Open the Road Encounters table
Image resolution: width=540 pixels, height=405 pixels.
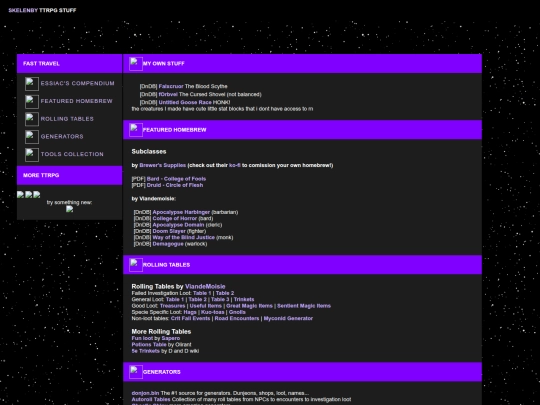pos(237,319)
